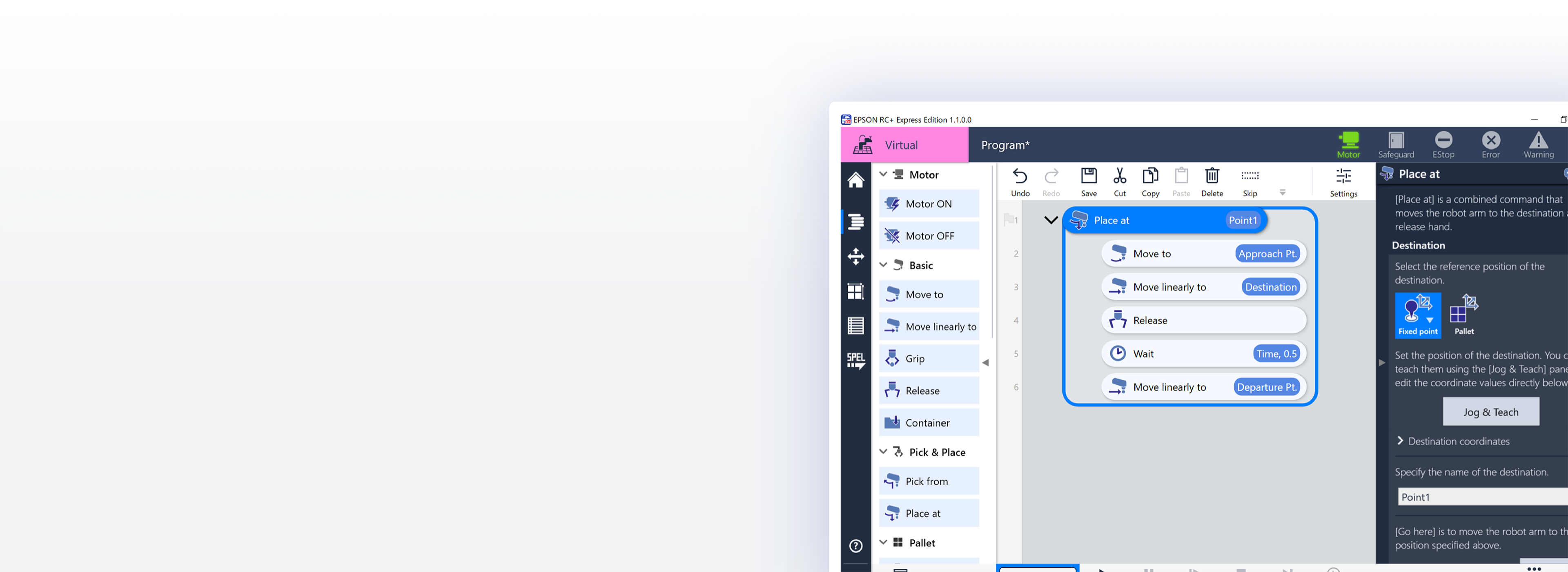1568x572 pixels.
Task: Open the SPEL editor sidebar icon
Action: [x=855, y=361]
